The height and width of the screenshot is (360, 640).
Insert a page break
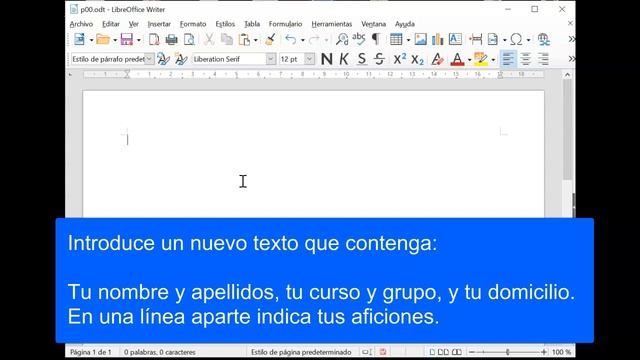pyautogui.click(x=476, y=40)
